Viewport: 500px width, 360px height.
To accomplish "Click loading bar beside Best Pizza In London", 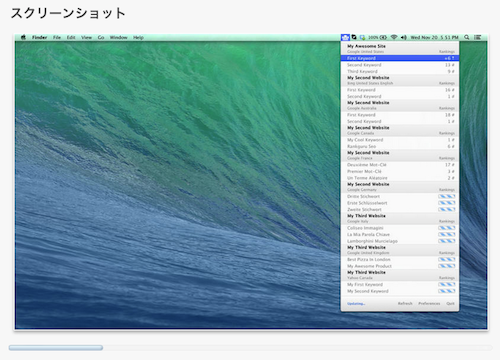I will pos(447,259).
